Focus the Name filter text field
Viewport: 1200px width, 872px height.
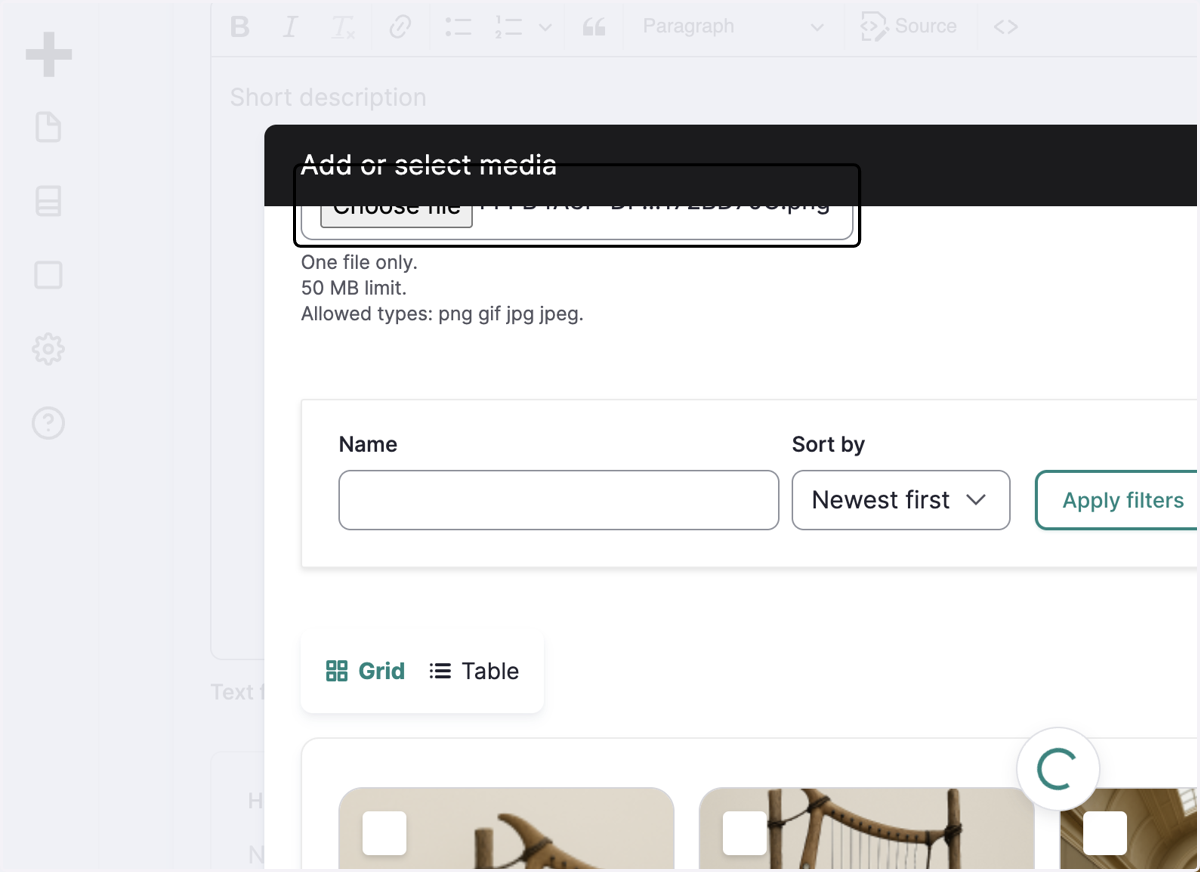pos(559,500)
